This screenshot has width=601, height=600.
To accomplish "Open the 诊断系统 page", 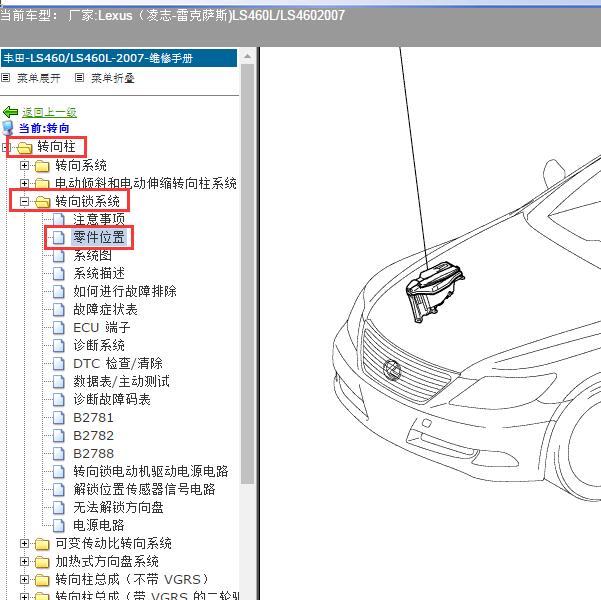I will pyautogui.click(x=99, y=345).
